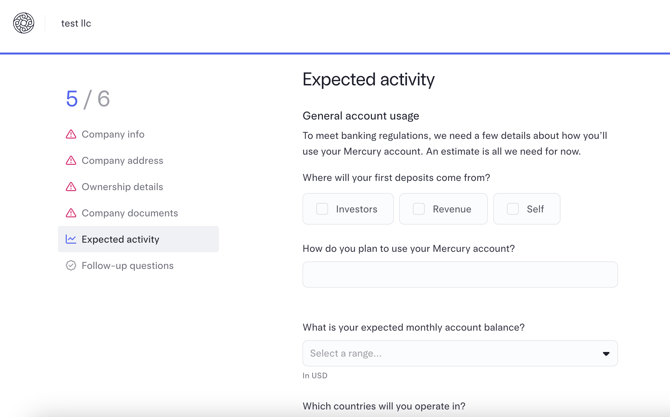
Task: Click warning icon beside Company documents
Action: (71, 213)
